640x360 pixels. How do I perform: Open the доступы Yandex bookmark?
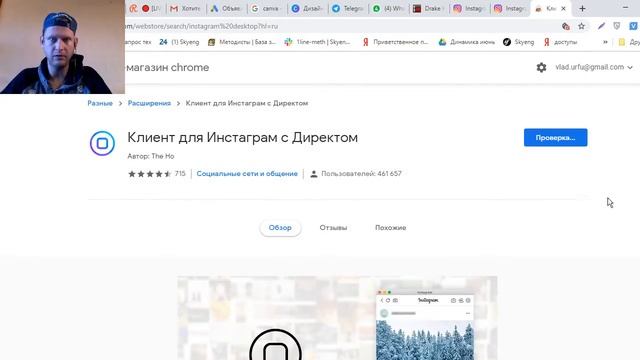point(560,42)
